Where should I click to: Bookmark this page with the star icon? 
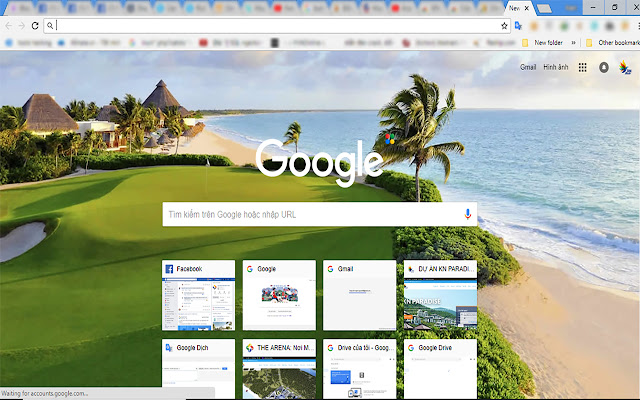click(504, 26)
